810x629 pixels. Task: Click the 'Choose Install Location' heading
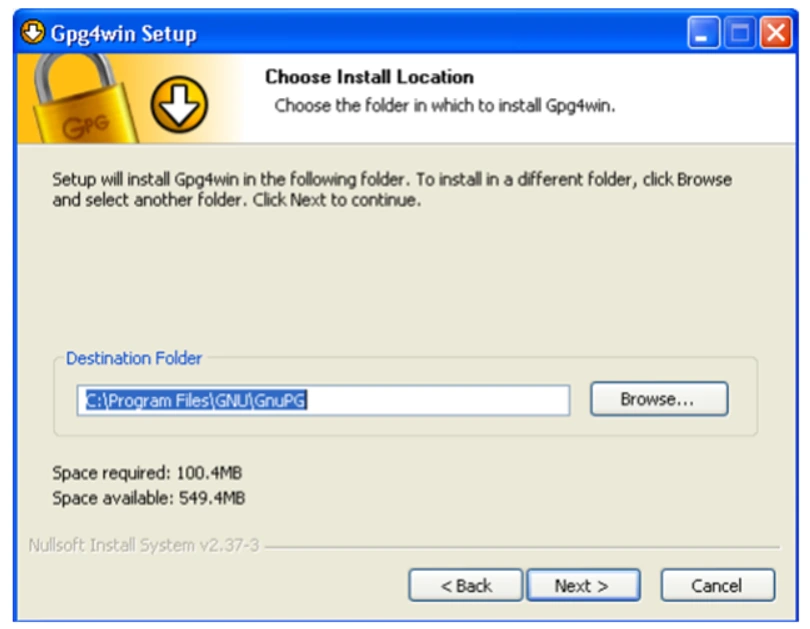coord(369,77)
